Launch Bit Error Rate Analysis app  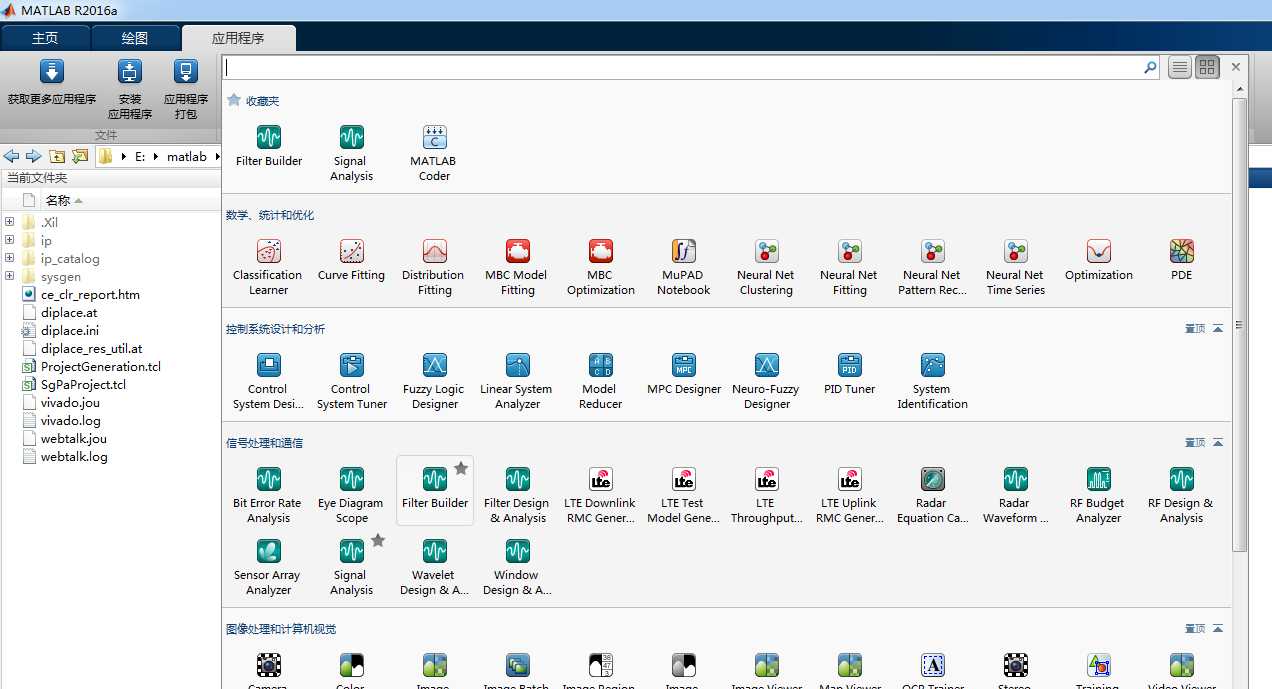[x=268, y=495]
